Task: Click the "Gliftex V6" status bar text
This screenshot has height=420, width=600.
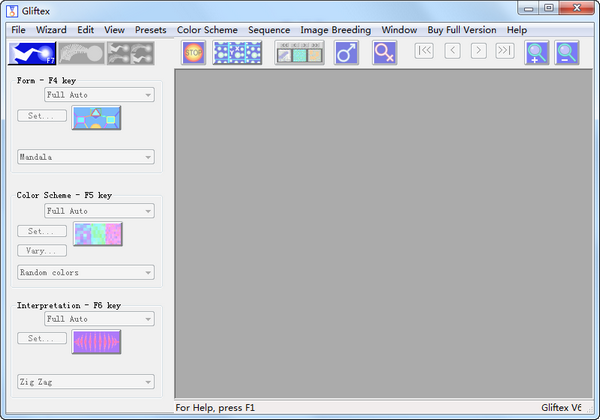Action: tap(561, 408)
